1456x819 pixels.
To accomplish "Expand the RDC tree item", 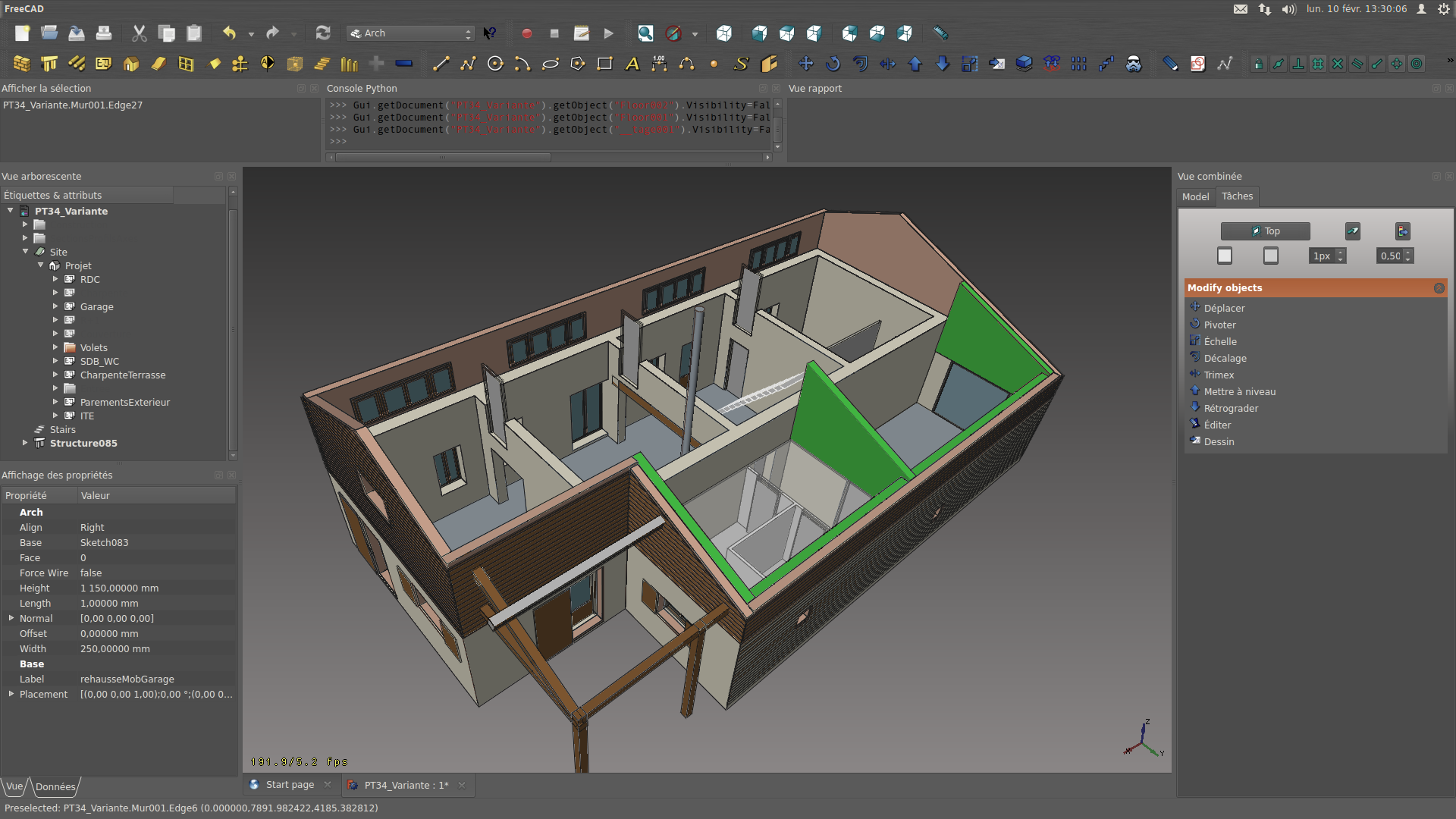I will (x=55, y=279).
